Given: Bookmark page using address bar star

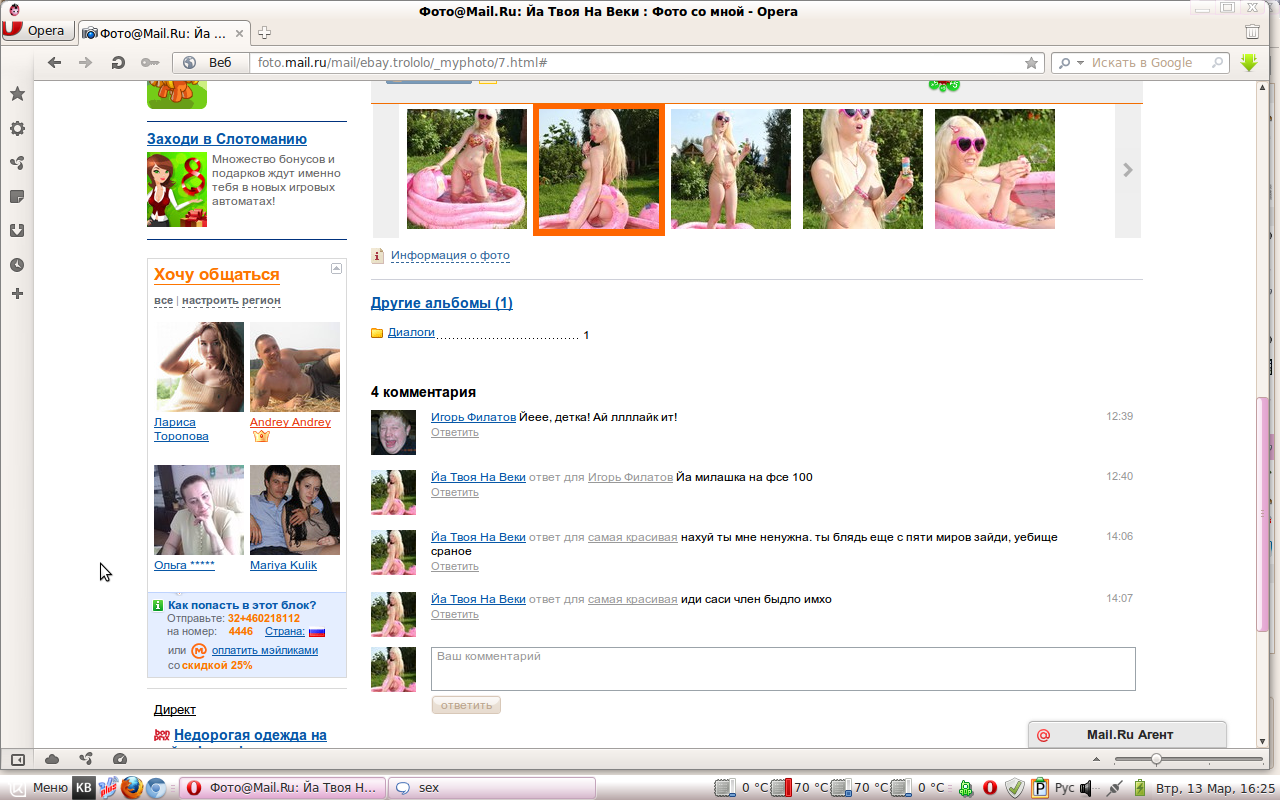Looking at the screenshot, I should point(1031,63).
